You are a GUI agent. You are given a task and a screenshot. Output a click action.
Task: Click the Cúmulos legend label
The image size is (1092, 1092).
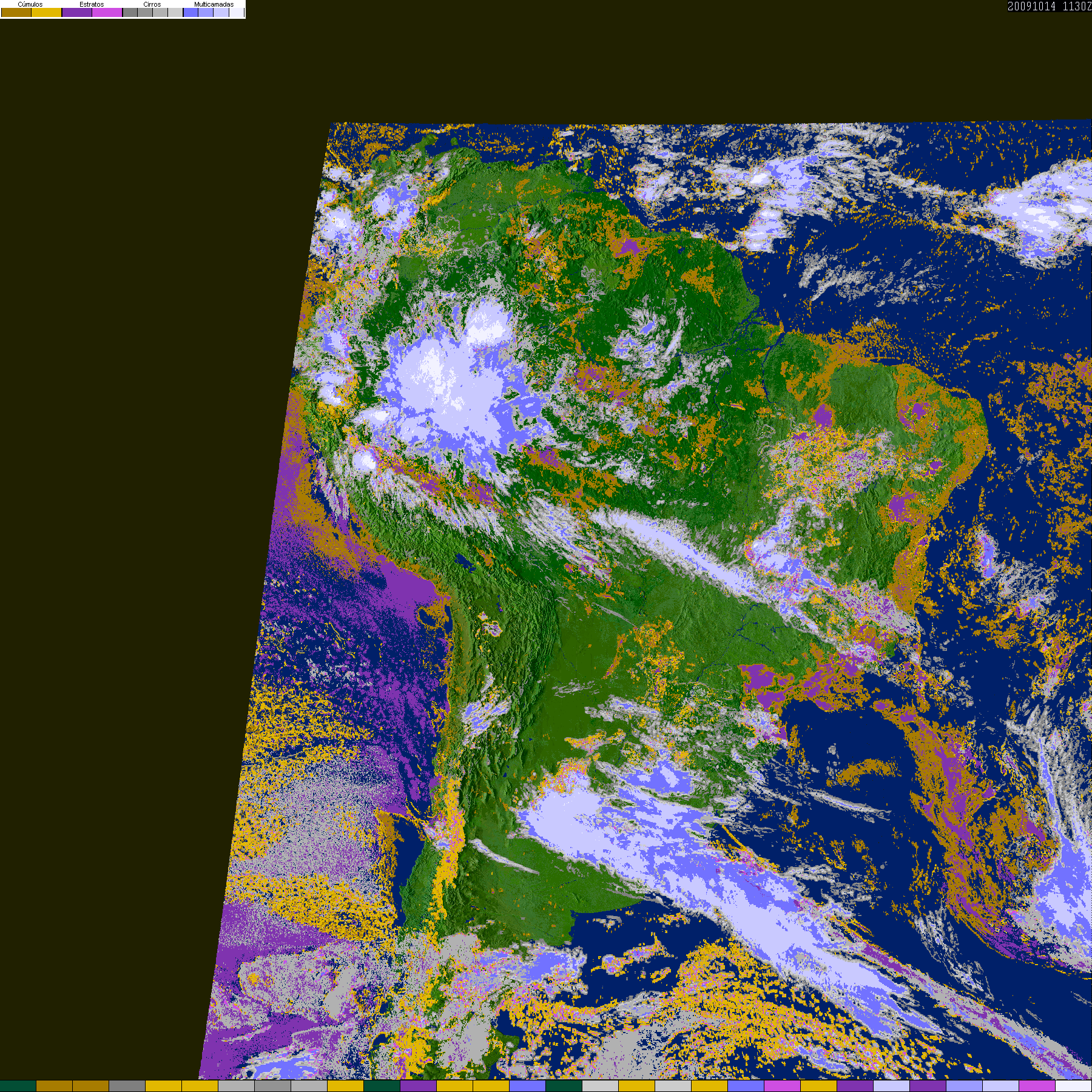point(30,4)
